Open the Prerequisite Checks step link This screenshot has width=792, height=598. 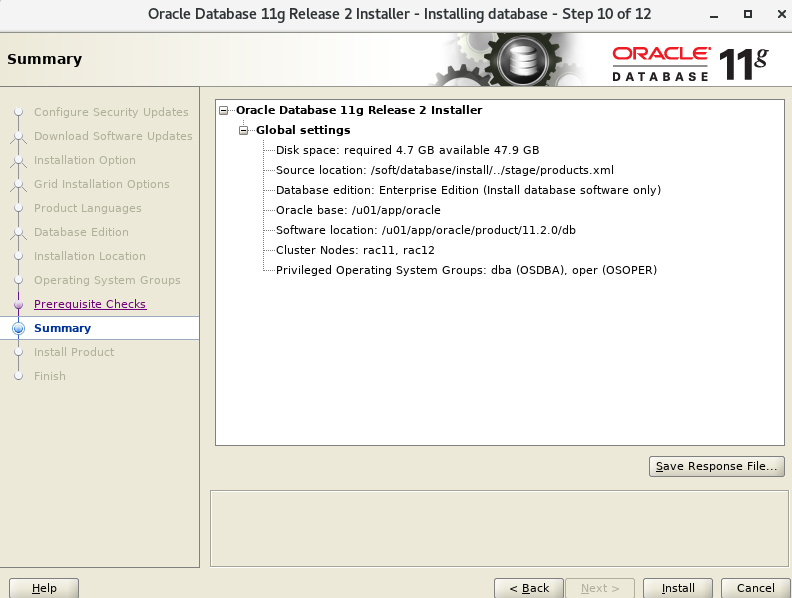click(x=90, y=304)
